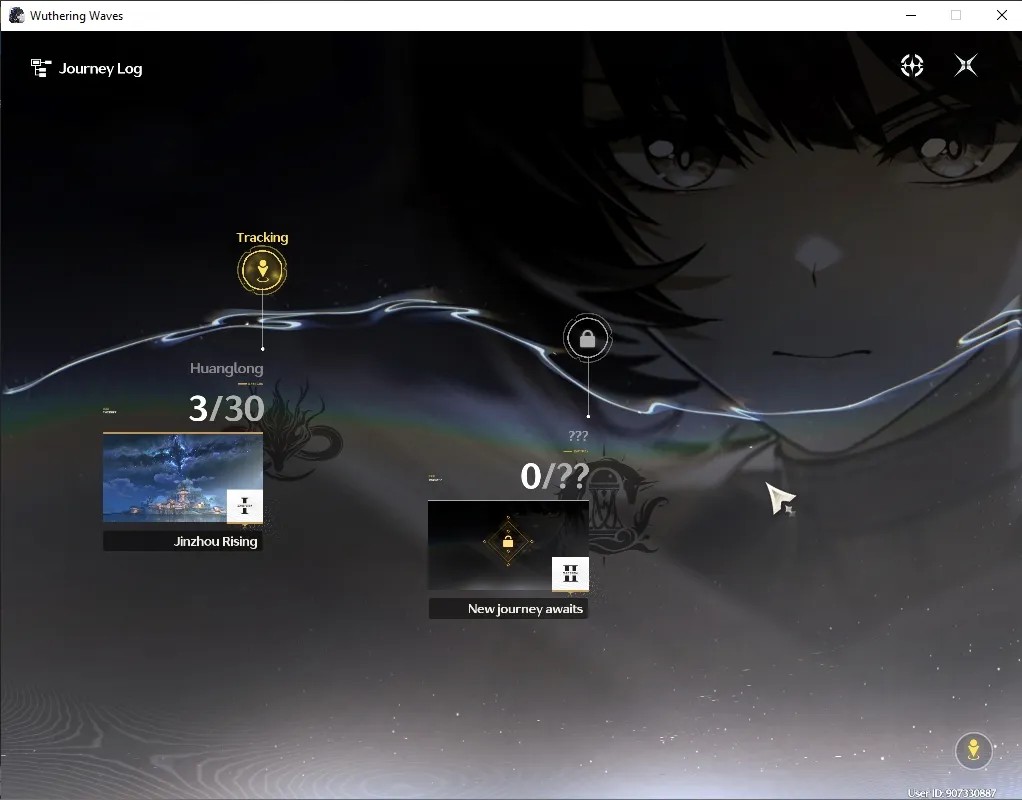Click the crosshair recenter icon at top right

(x=912, y=65)
